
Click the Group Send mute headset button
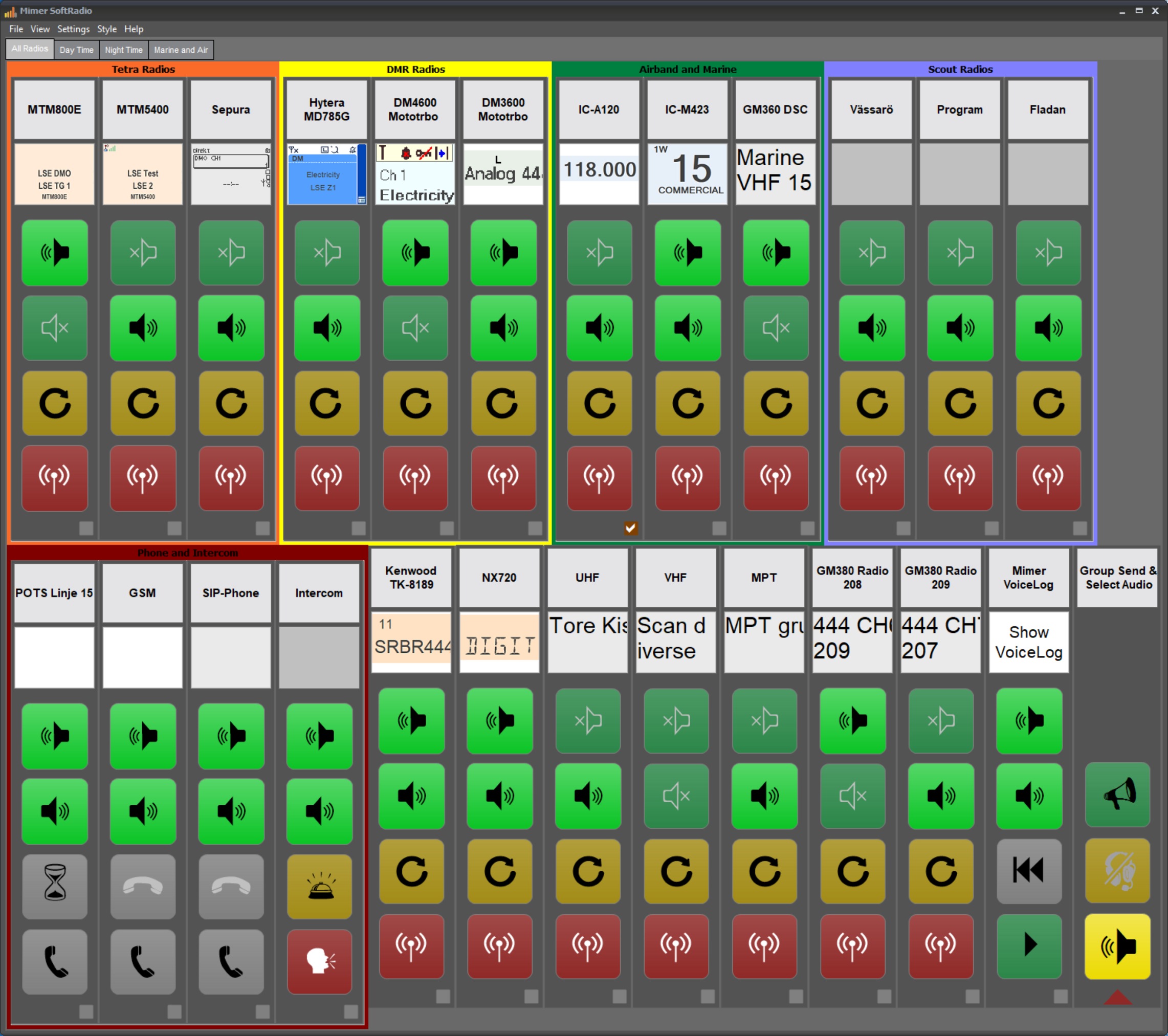tap(1118, 871)
